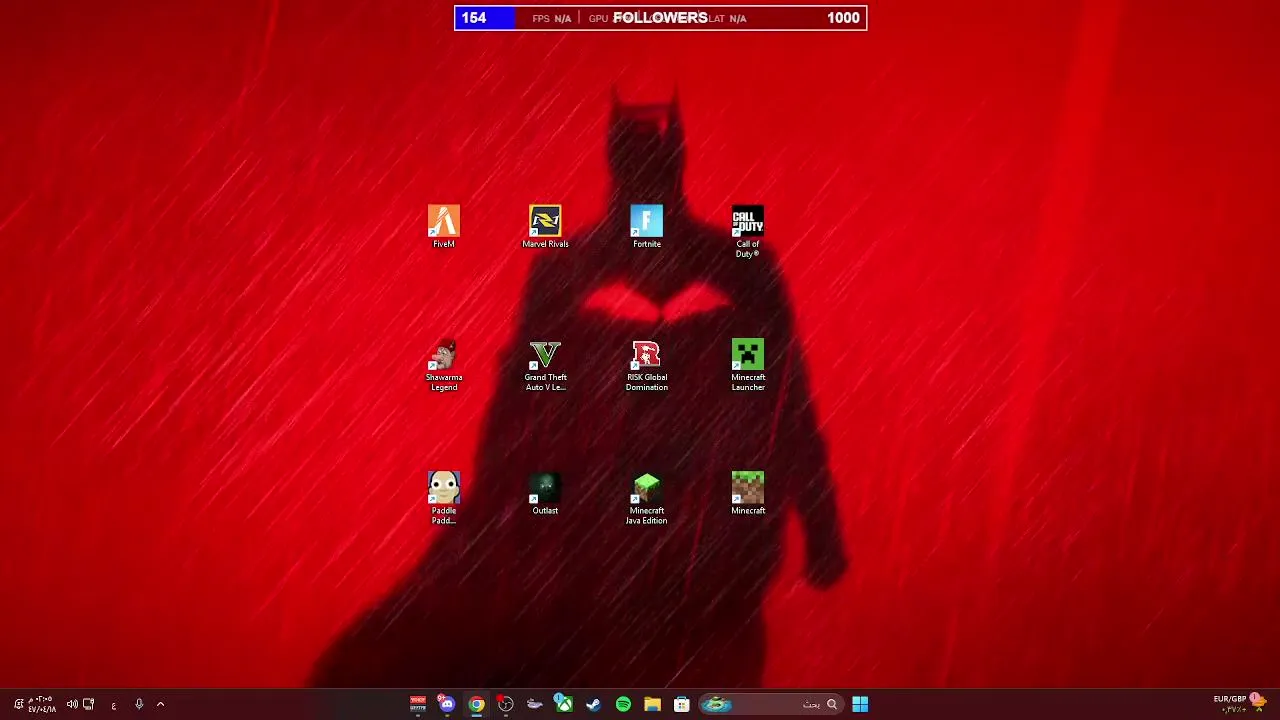Select the Minecraft Launcher icon
Screen dimensions: 1280x720
[x=748, y=365]
